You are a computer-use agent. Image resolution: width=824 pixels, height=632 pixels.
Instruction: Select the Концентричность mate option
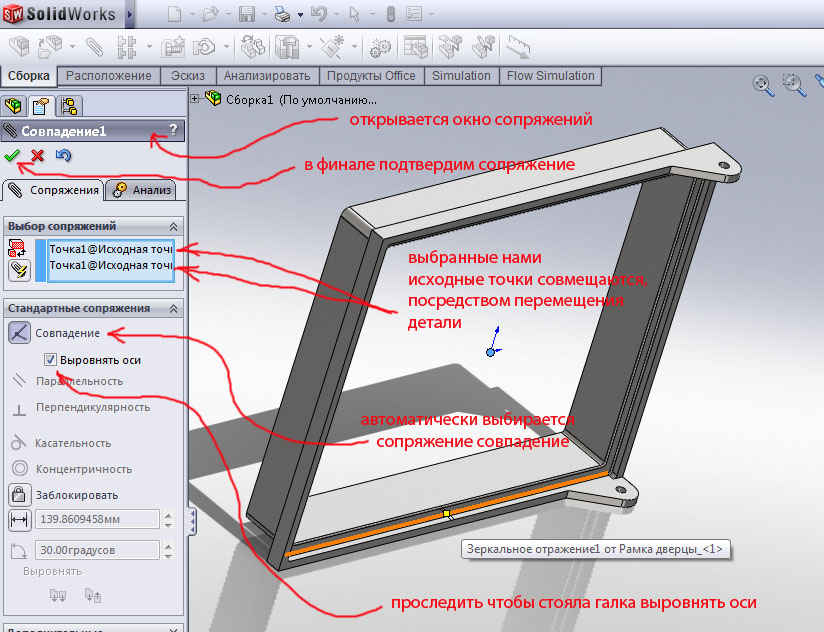point(84,468)
